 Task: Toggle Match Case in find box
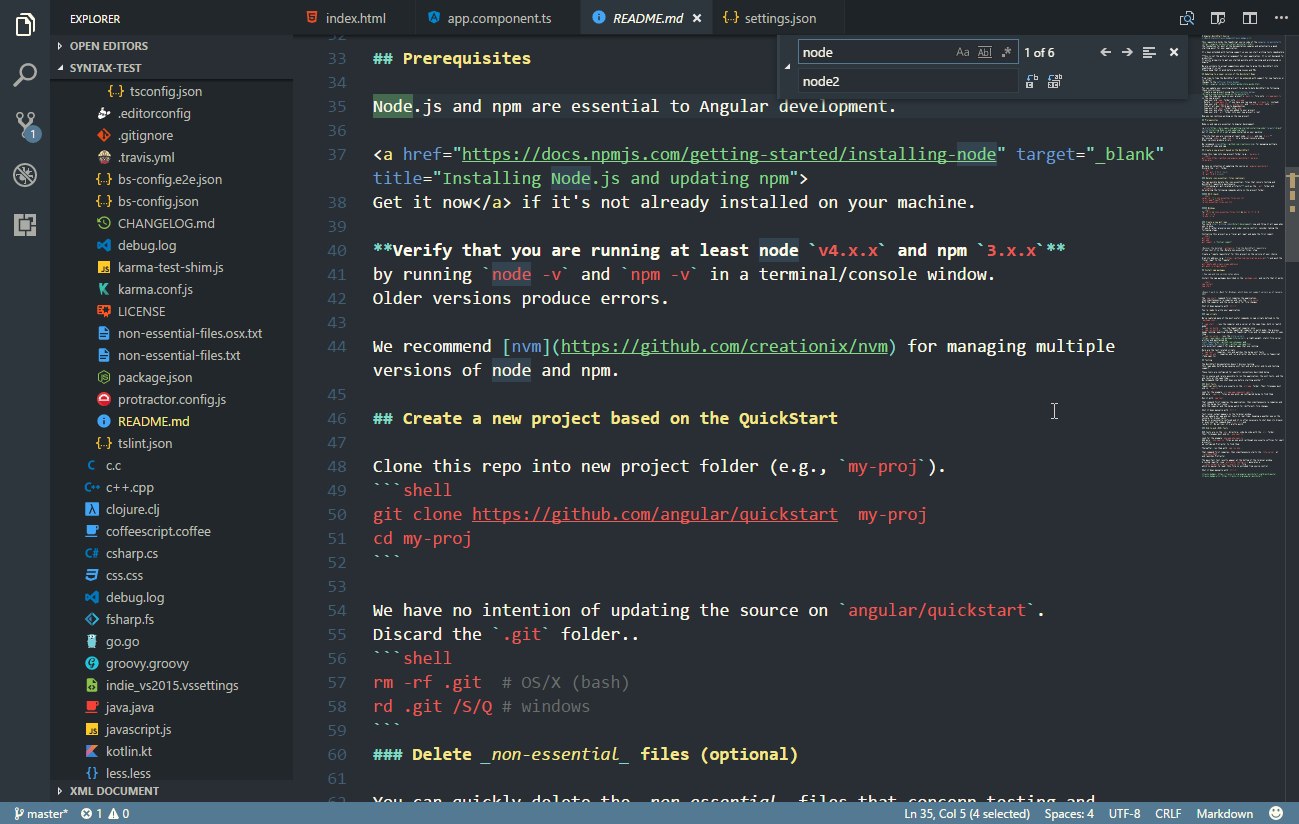(x=962, y=52)
